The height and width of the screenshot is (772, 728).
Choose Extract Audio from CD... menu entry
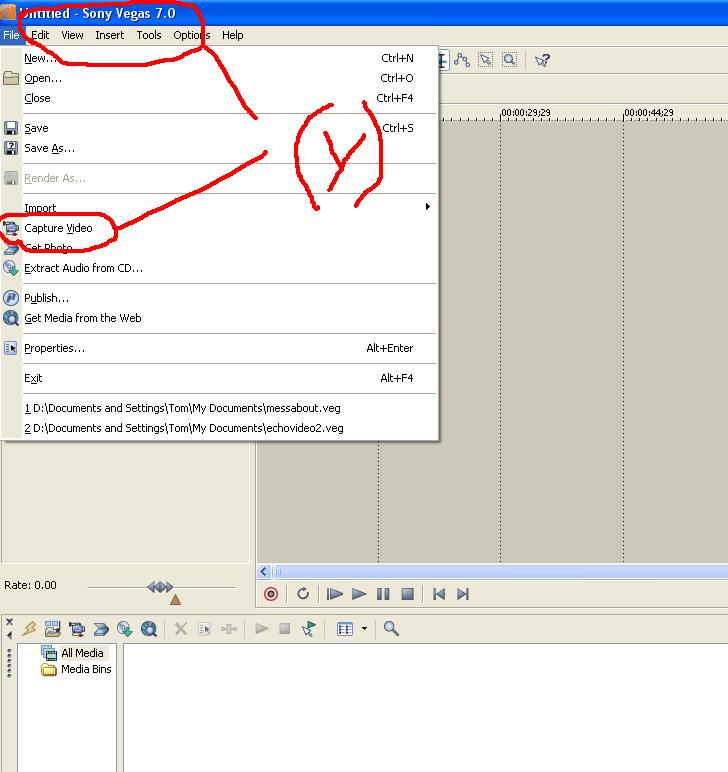click(219, 268)
